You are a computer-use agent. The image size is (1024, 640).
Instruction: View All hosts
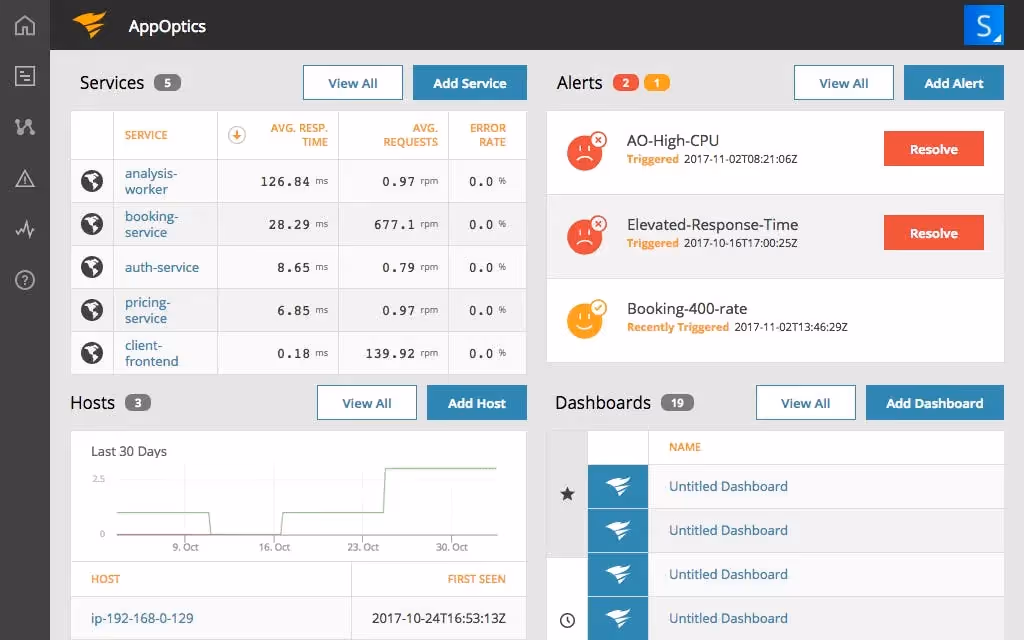366,402
